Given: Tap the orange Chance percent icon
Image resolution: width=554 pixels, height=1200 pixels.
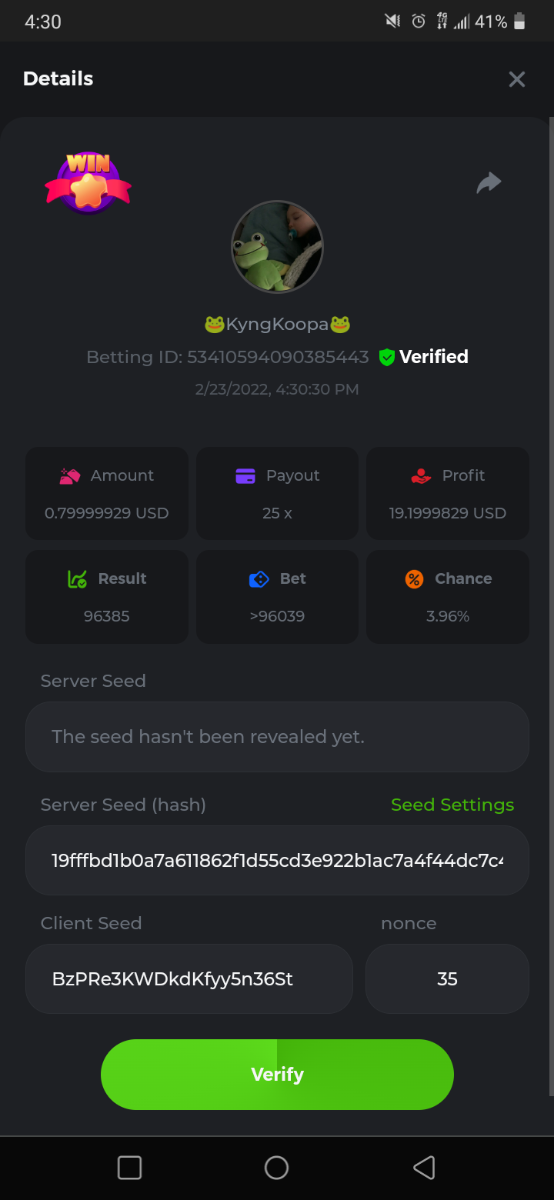Looking at the screenshot, I should 414,579.
